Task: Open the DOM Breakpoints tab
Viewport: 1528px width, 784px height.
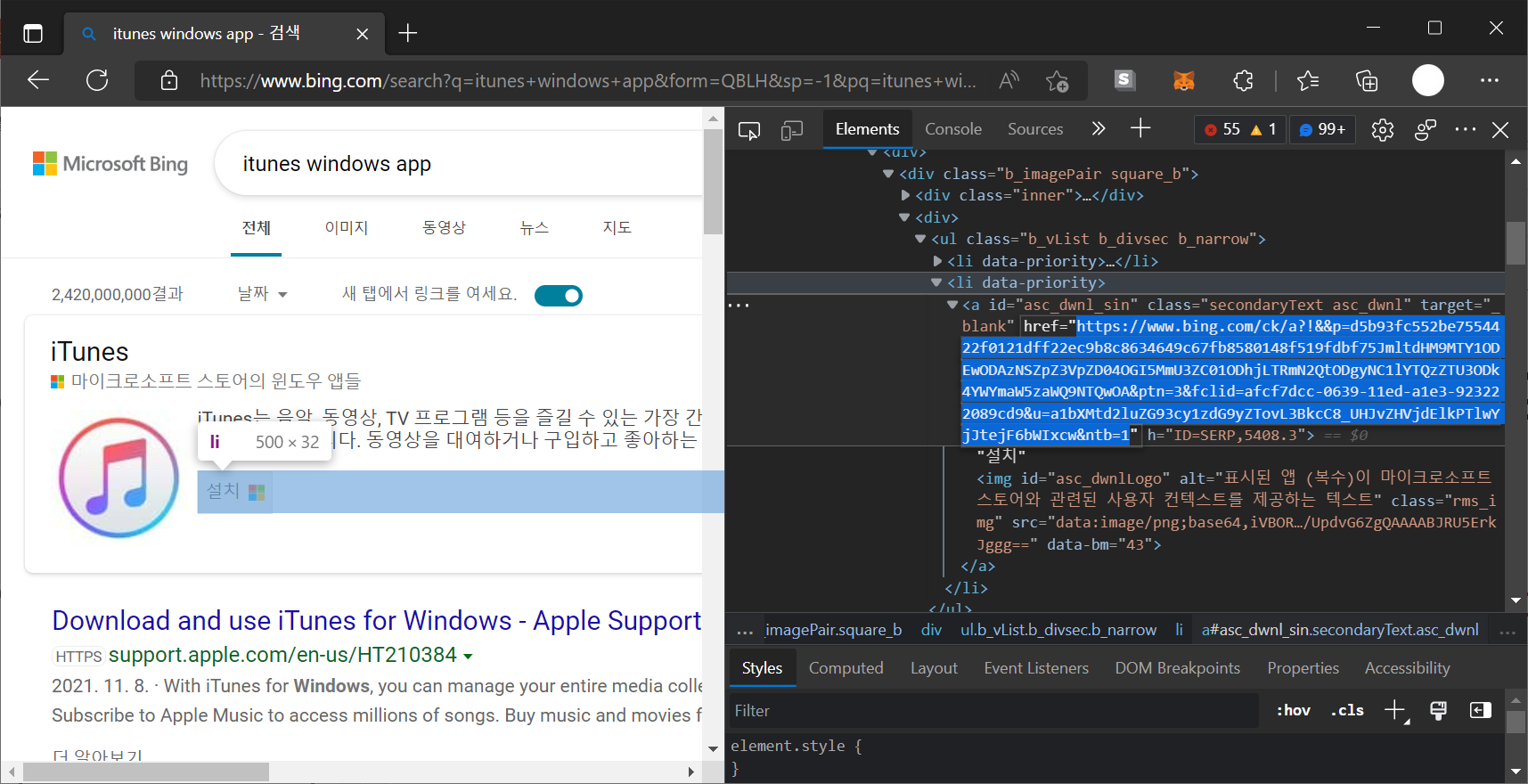Action: [1177, 668]
